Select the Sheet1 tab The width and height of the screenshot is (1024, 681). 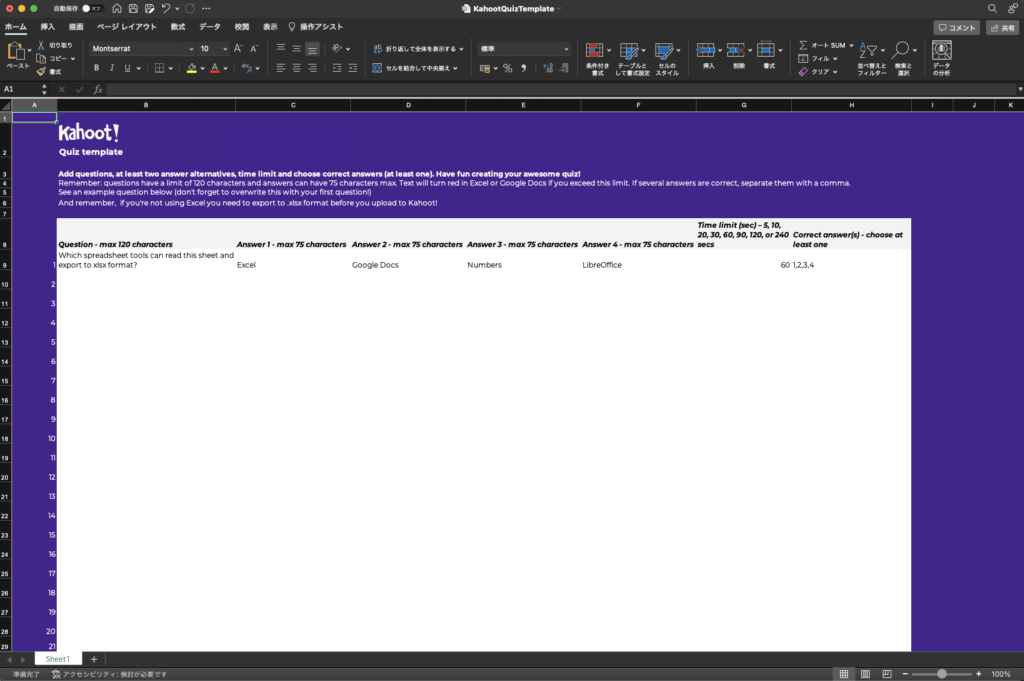(57, 659)
